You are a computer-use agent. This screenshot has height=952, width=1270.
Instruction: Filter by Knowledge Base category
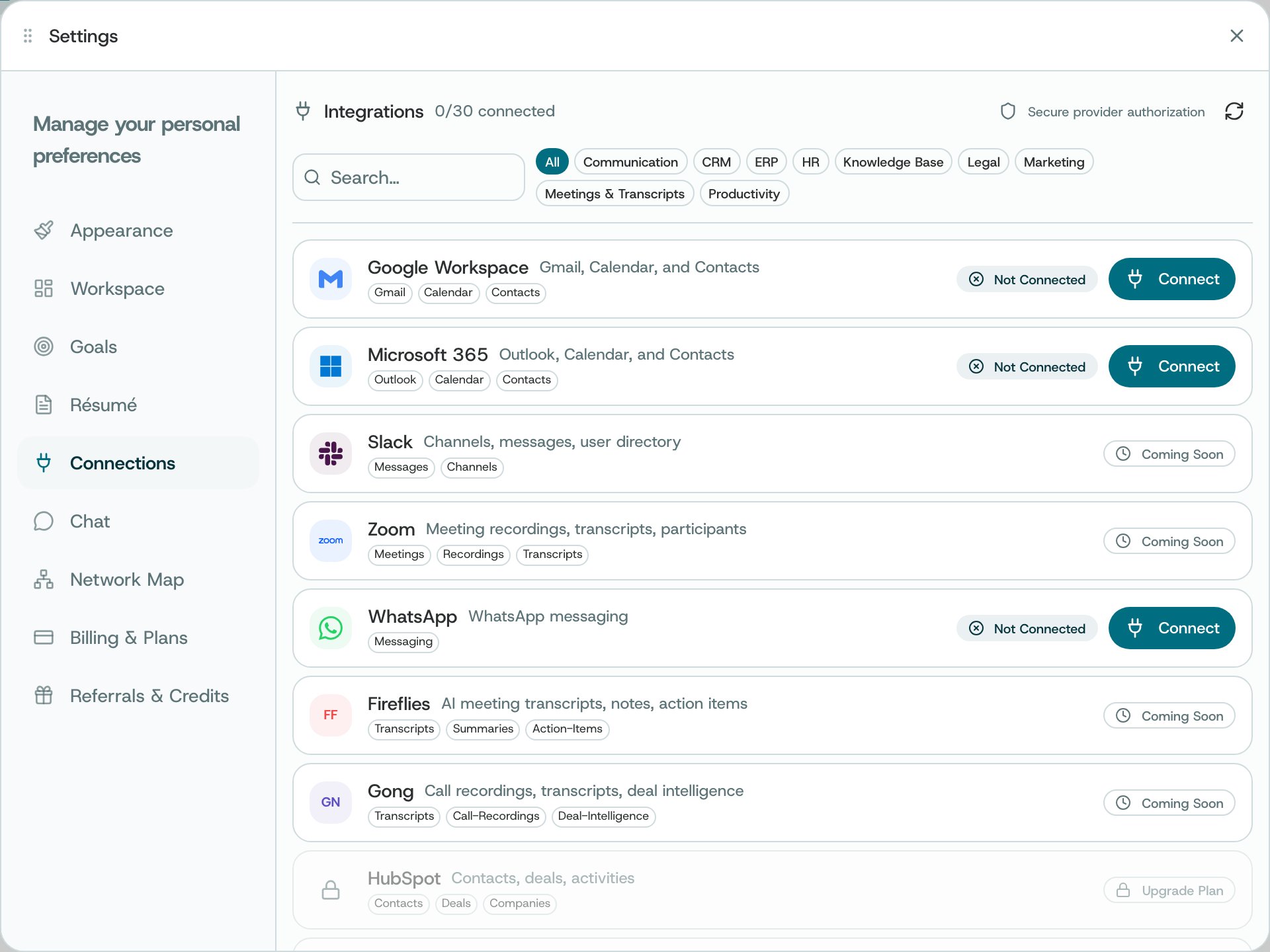893,162
